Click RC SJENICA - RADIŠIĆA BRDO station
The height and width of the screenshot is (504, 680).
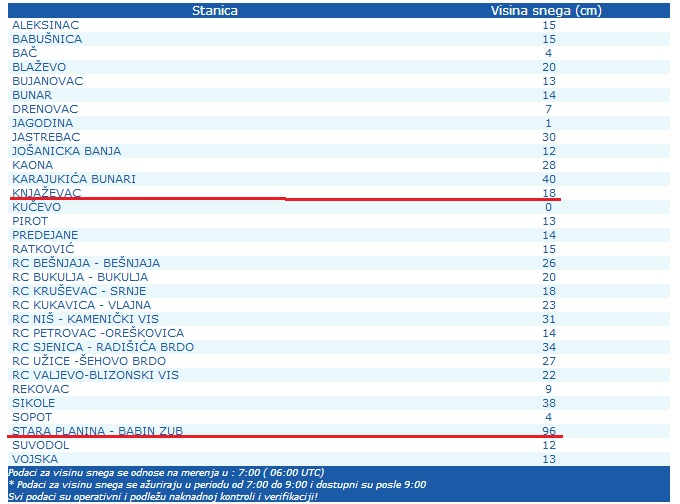pos(103,347)
